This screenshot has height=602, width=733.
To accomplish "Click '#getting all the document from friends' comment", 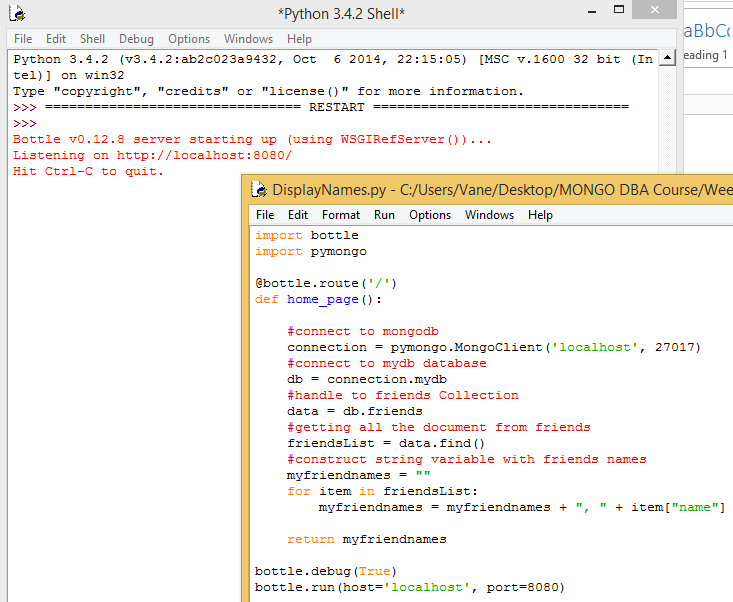I will (438, 427).
